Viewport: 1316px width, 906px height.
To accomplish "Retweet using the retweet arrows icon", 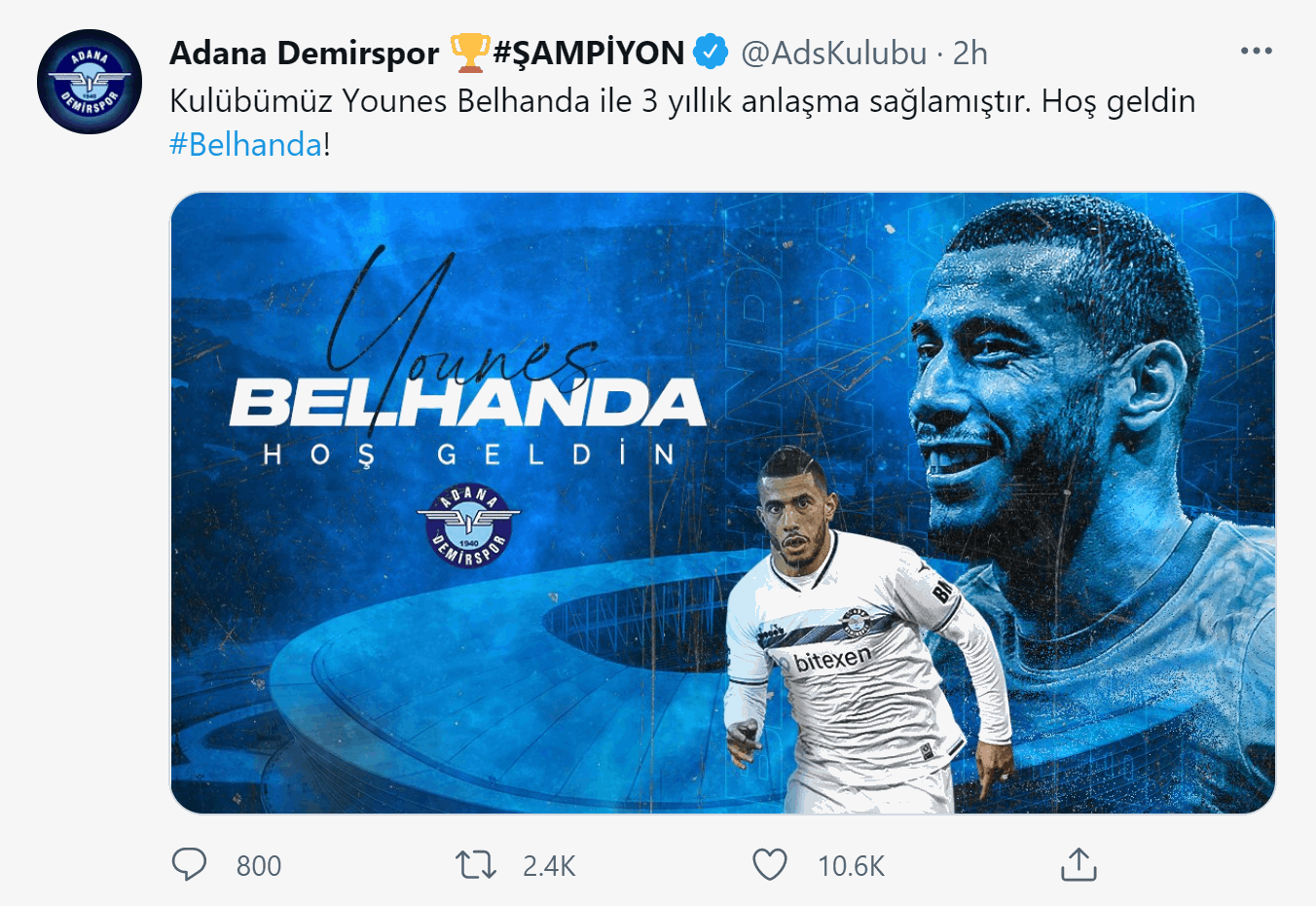I will (x=476, y=864).
